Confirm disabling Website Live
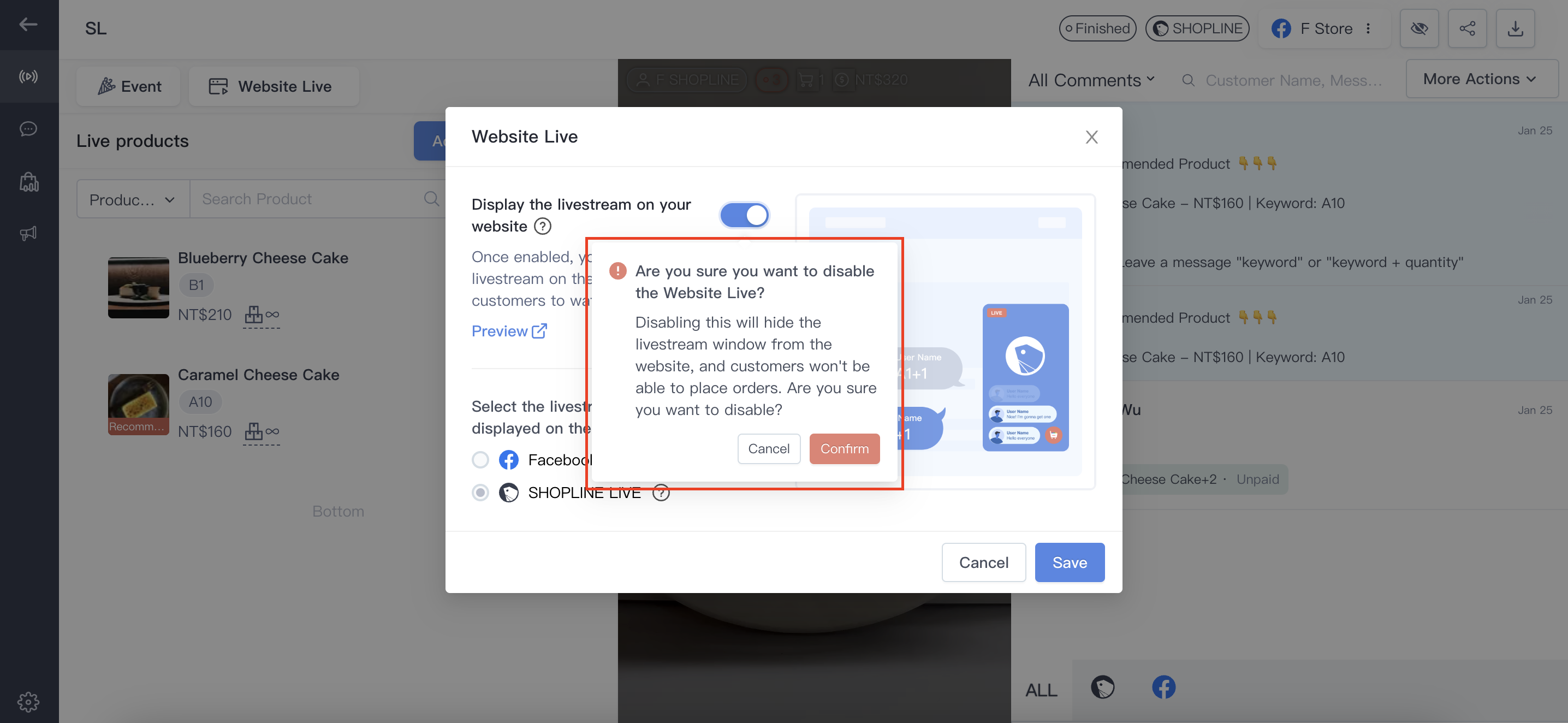The height and width of the screenshot is (723, 1568). click(x=844, y=448)
